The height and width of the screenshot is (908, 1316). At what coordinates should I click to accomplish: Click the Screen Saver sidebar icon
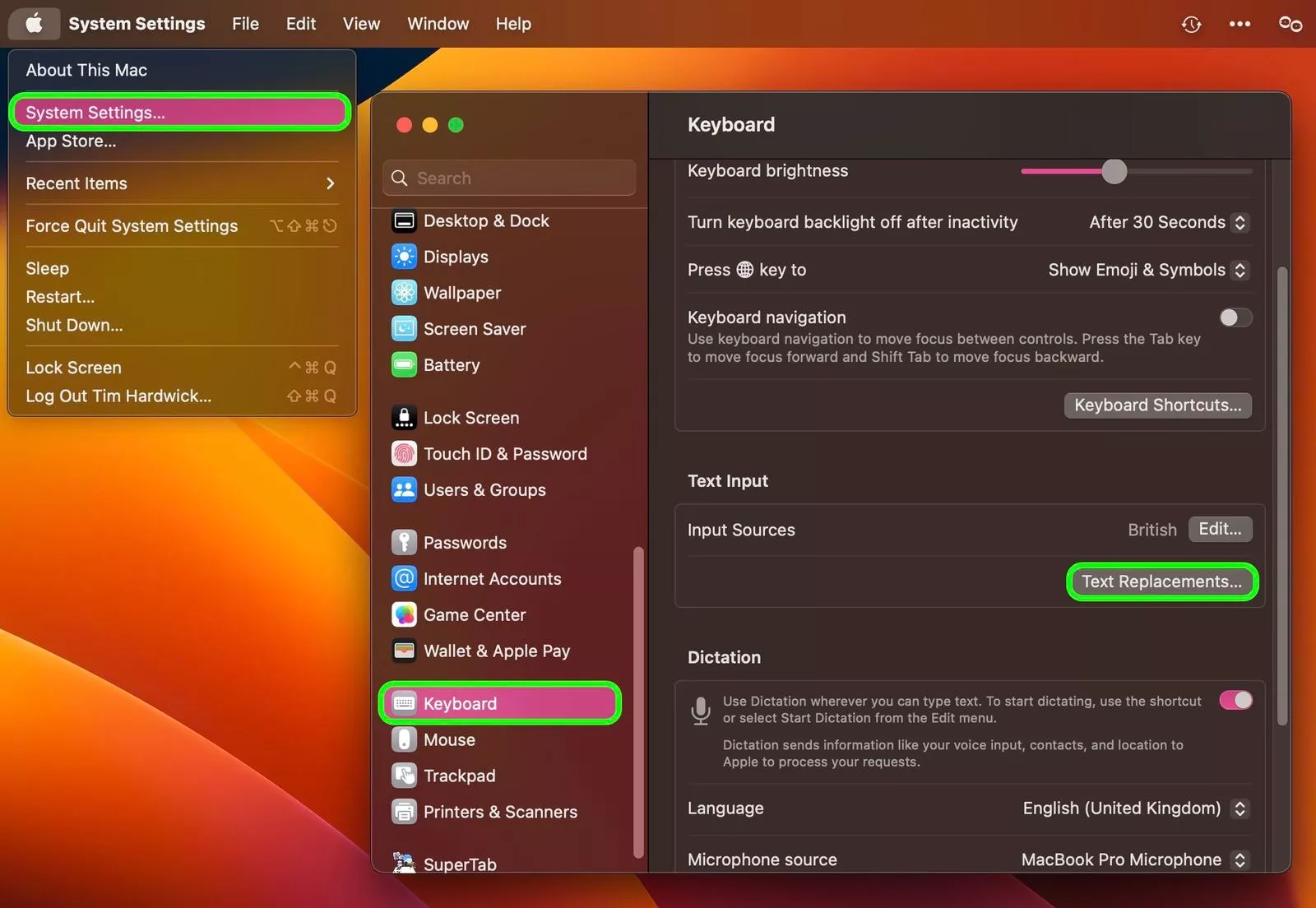coord(404,329)
